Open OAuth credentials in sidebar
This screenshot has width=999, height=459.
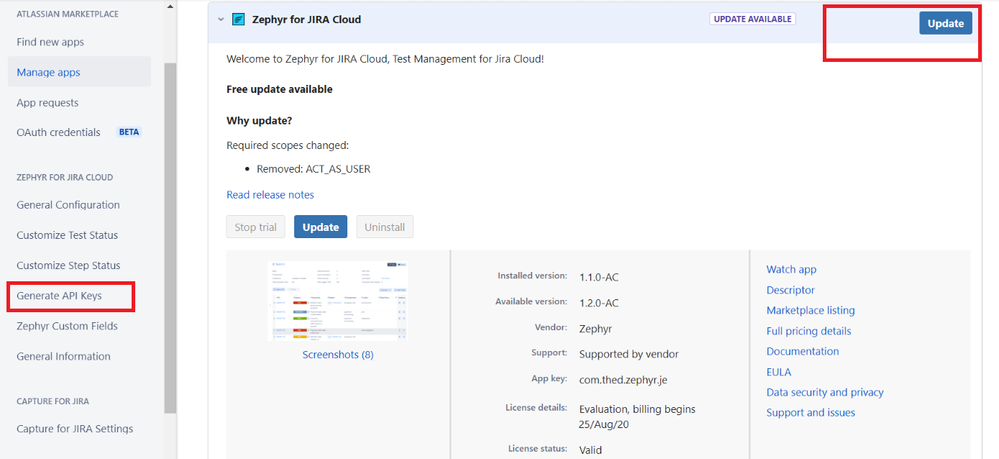[59, 133]
